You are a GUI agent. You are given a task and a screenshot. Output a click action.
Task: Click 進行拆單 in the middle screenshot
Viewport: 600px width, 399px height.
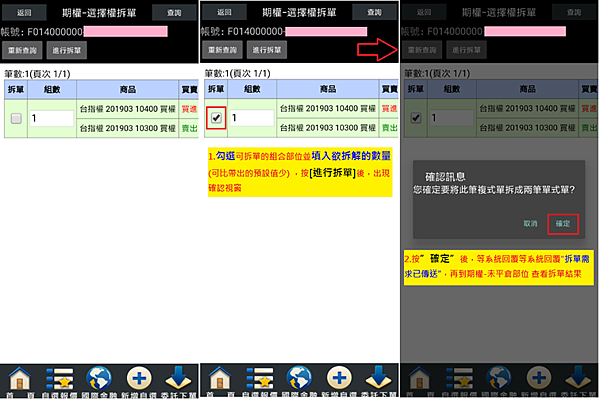coord(267,50)
